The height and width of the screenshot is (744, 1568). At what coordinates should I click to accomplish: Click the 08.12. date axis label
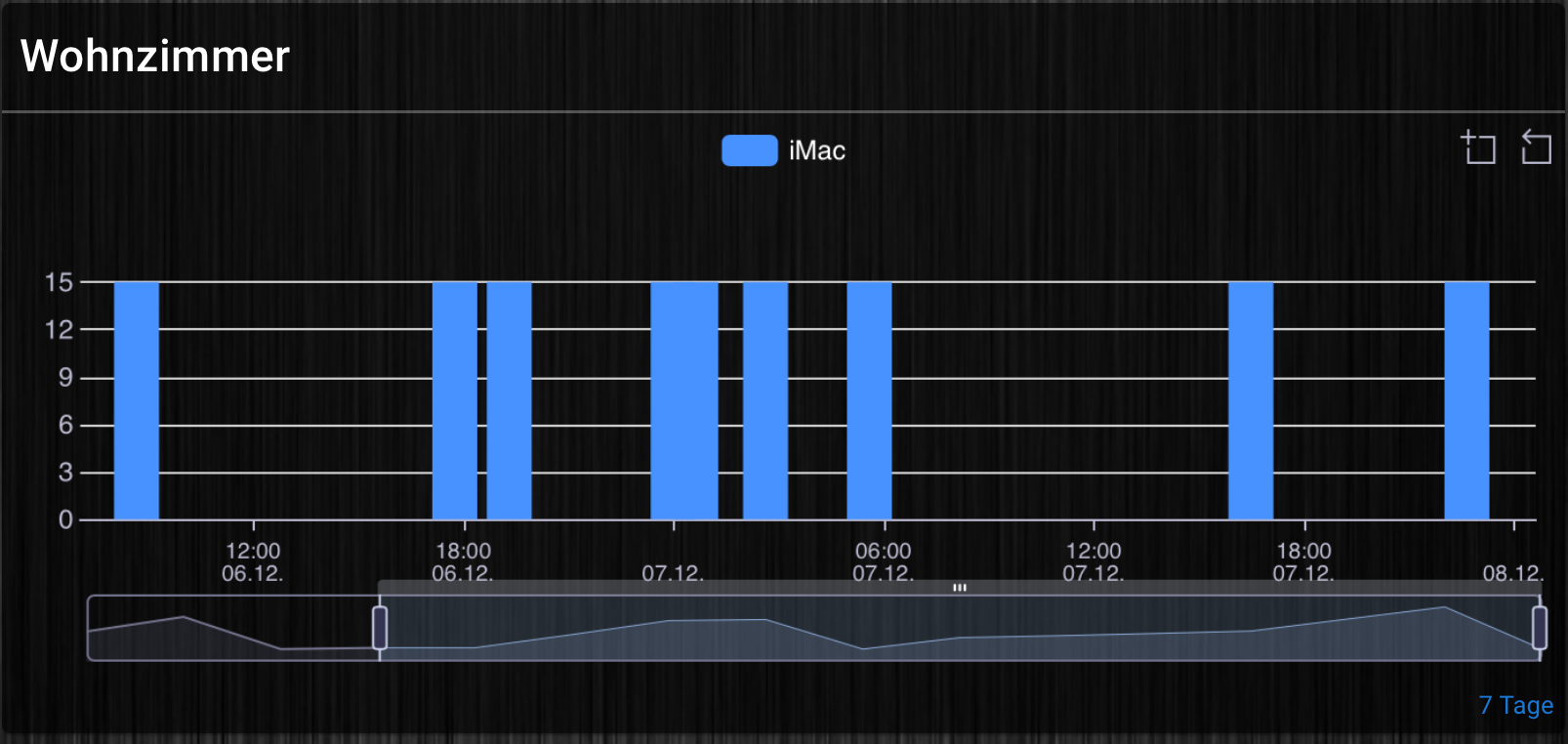pos(1513,573)
